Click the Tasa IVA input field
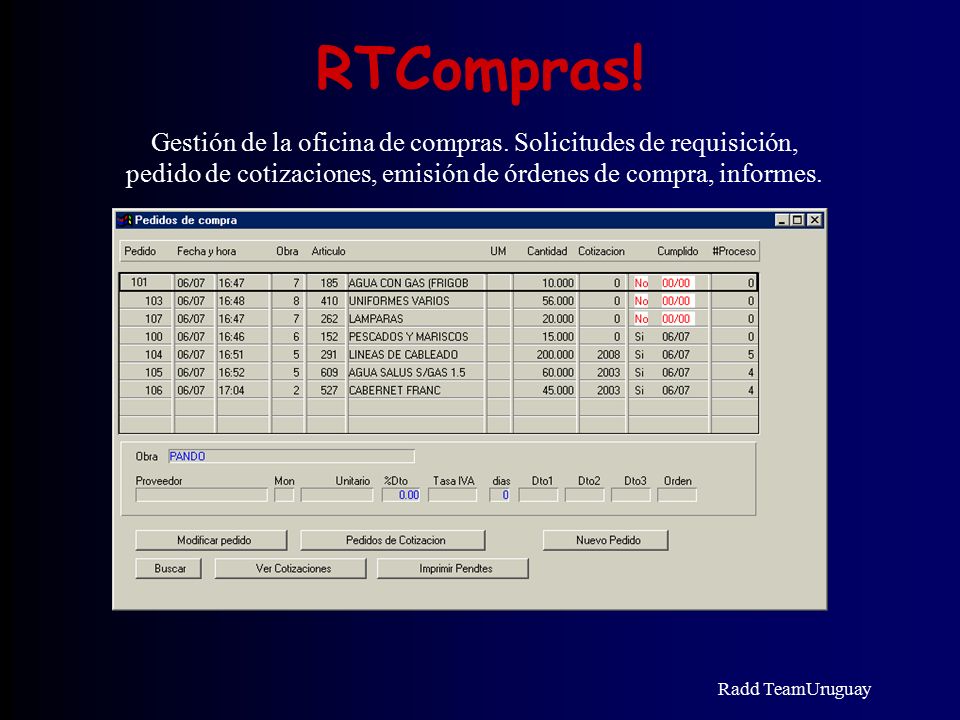Image resolution: width=960 pixels, height=720 pixels. 452,495
